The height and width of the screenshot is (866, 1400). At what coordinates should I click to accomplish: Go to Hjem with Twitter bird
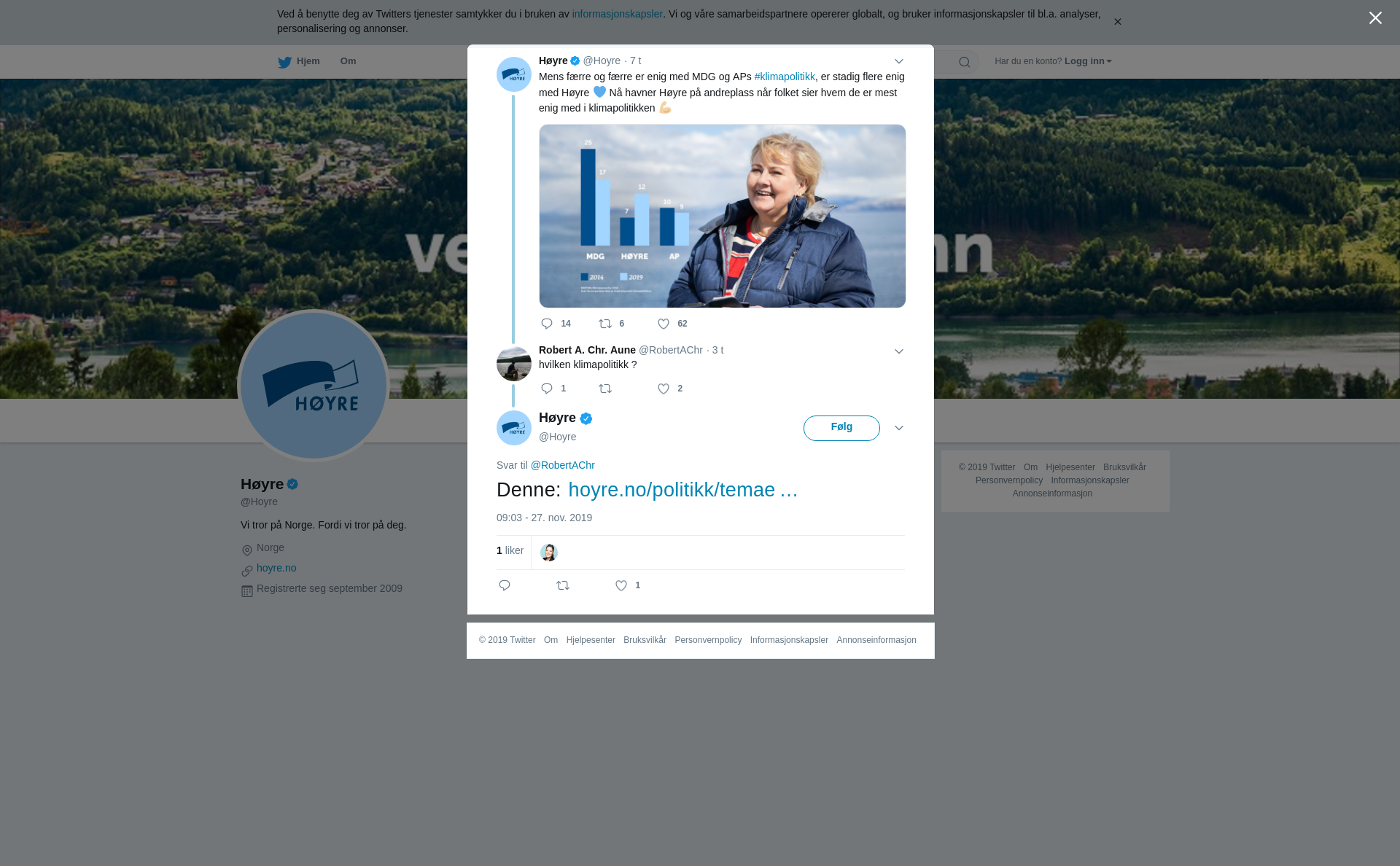[299, 62]
